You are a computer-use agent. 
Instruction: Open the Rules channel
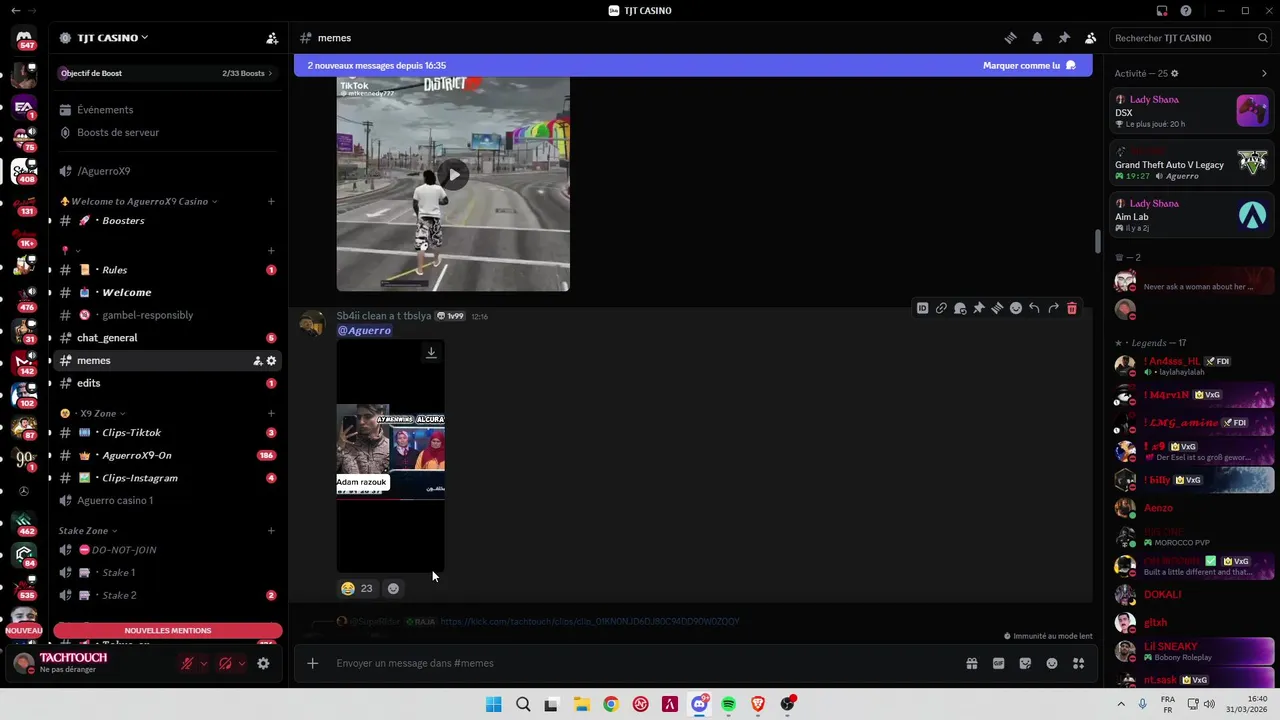166,270
